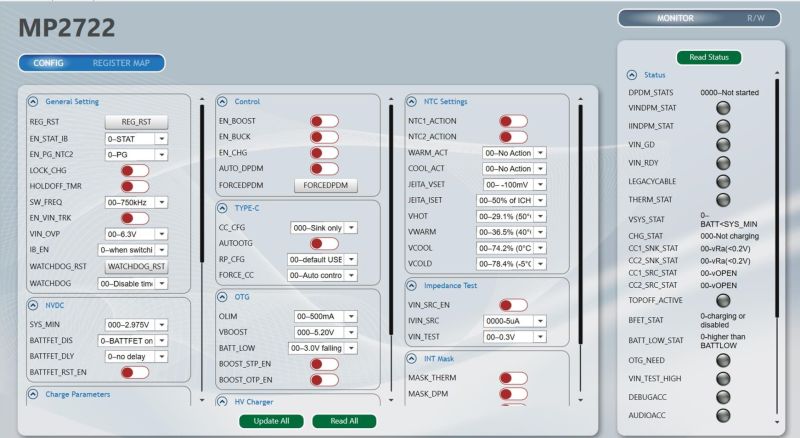800x438 pixels.
Task: Click the WATCHDOG_RST button
Action: (136, 266)
